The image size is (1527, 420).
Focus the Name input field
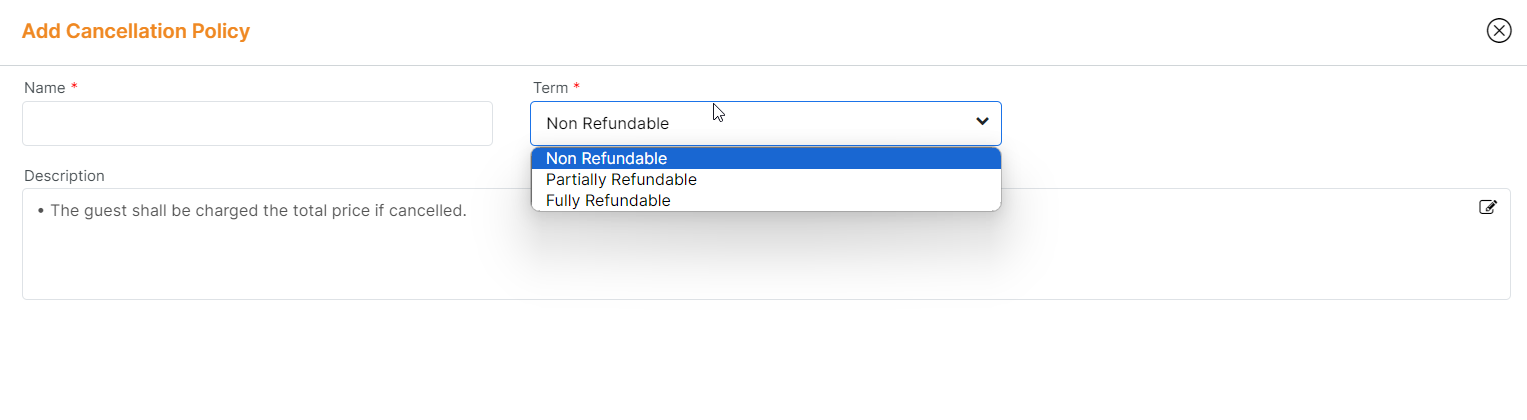tap(257, 123)
